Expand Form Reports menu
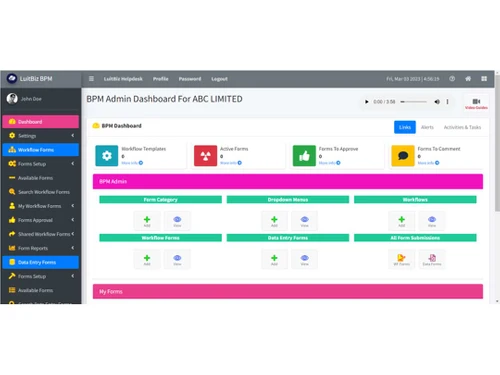This screenshot has width=500, height=375. (41, 248)
